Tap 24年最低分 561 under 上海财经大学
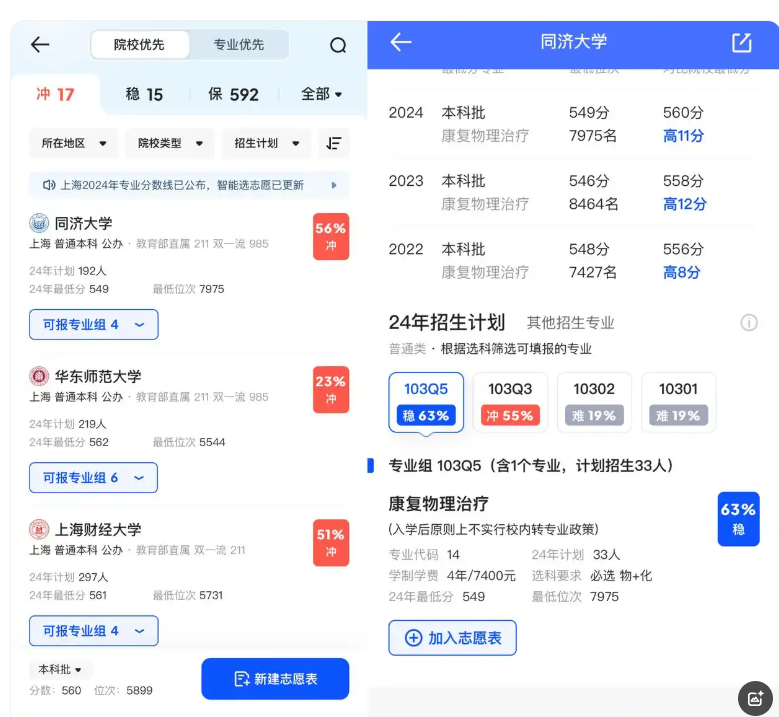779x717 pixels. coord(68,595)
